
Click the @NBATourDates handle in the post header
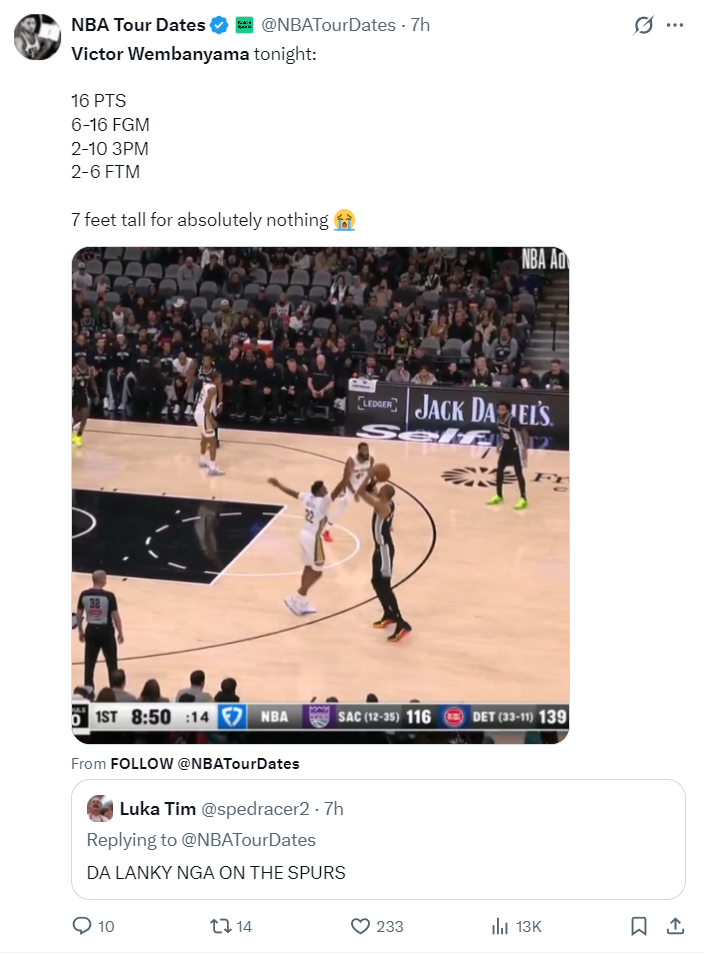click(x=329, y=25)
